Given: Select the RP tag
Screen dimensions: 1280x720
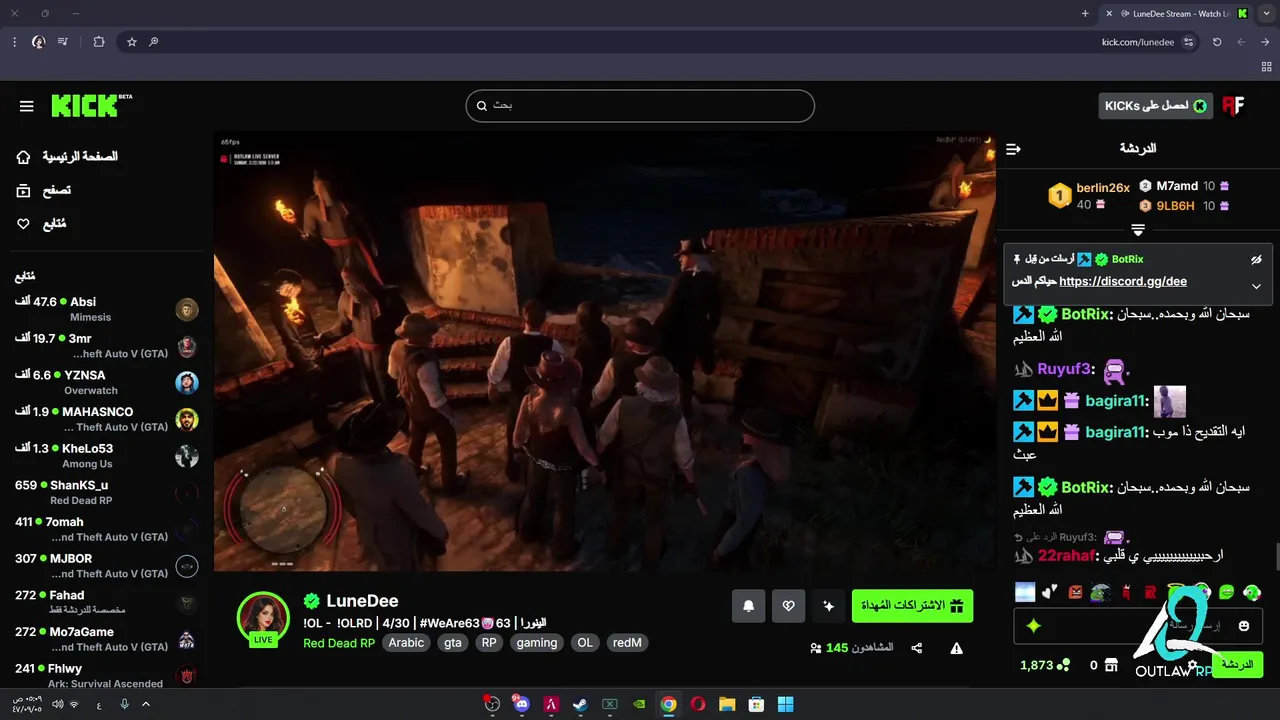Looking at the screenshot, I should pyautogui.click(x=489, y=643).
